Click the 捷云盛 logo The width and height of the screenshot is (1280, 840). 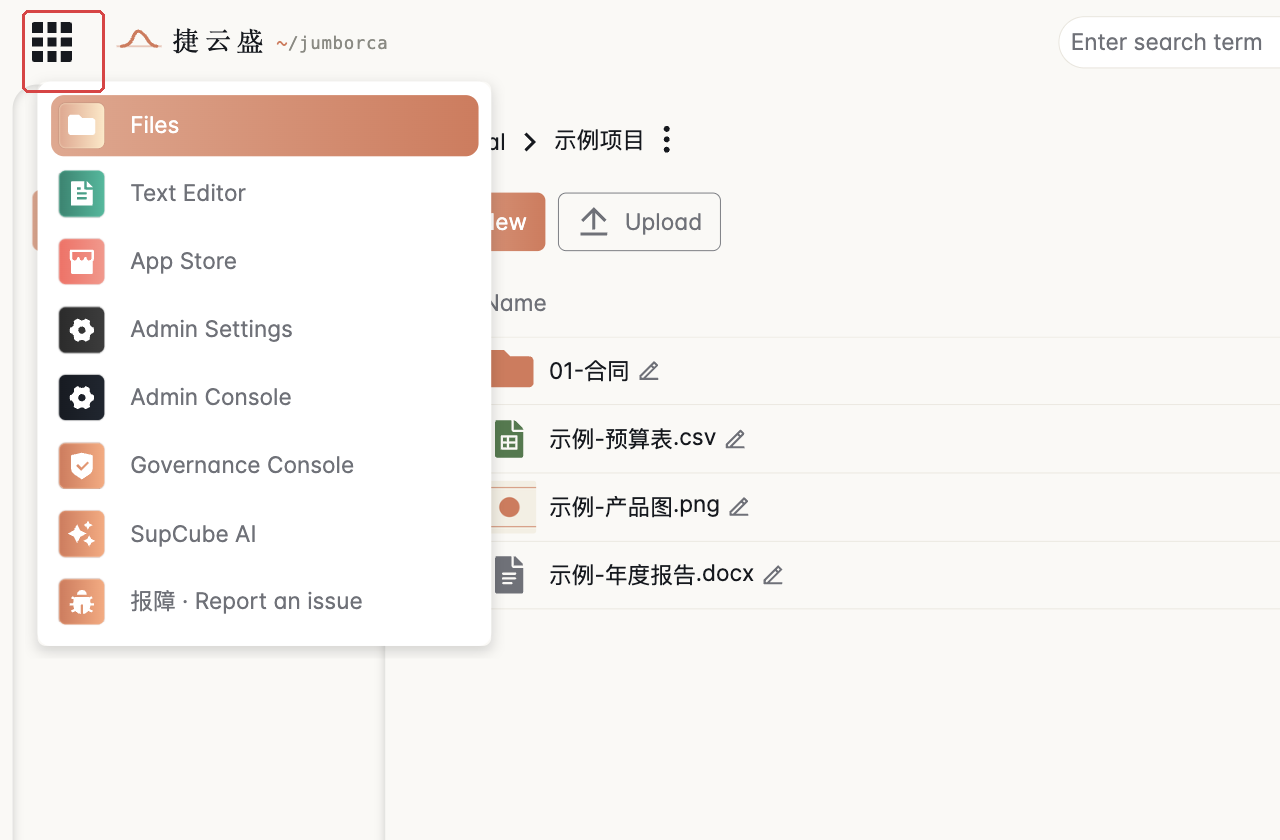pyautogui.click(x=191, y=41)
